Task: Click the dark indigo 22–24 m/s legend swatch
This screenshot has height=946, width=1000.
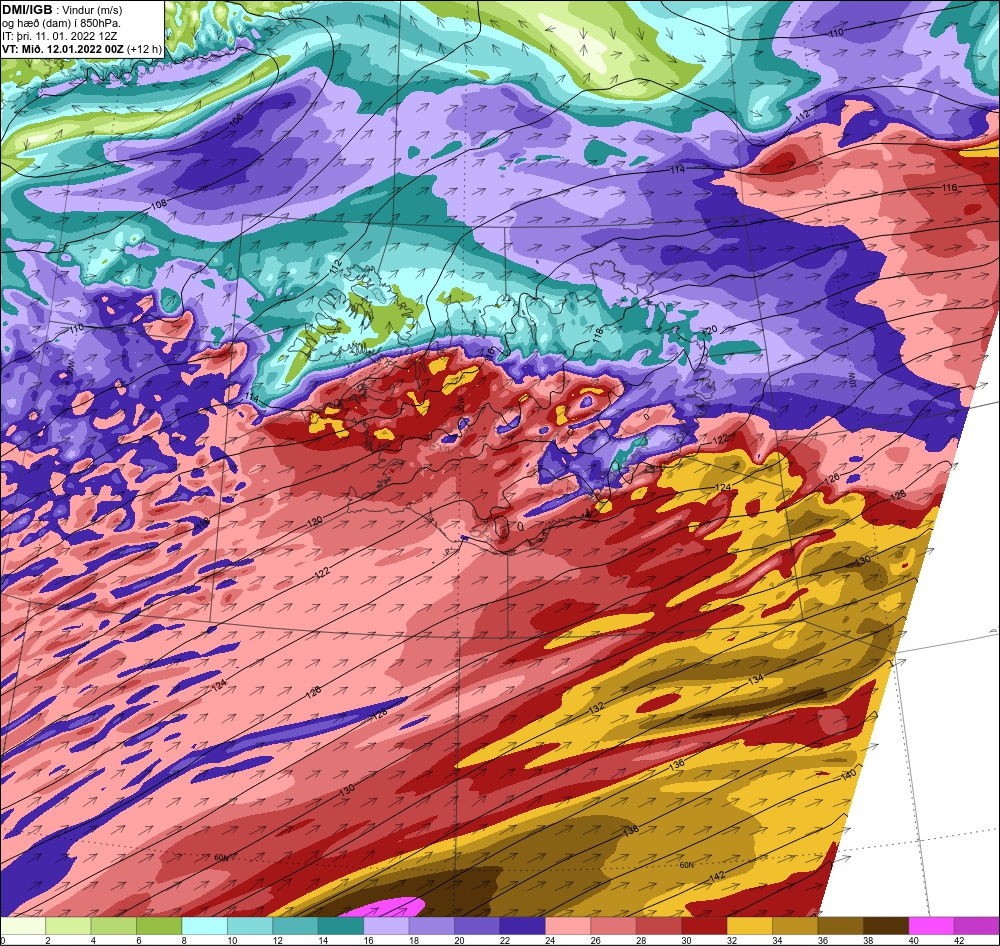Action: point(522,926)
